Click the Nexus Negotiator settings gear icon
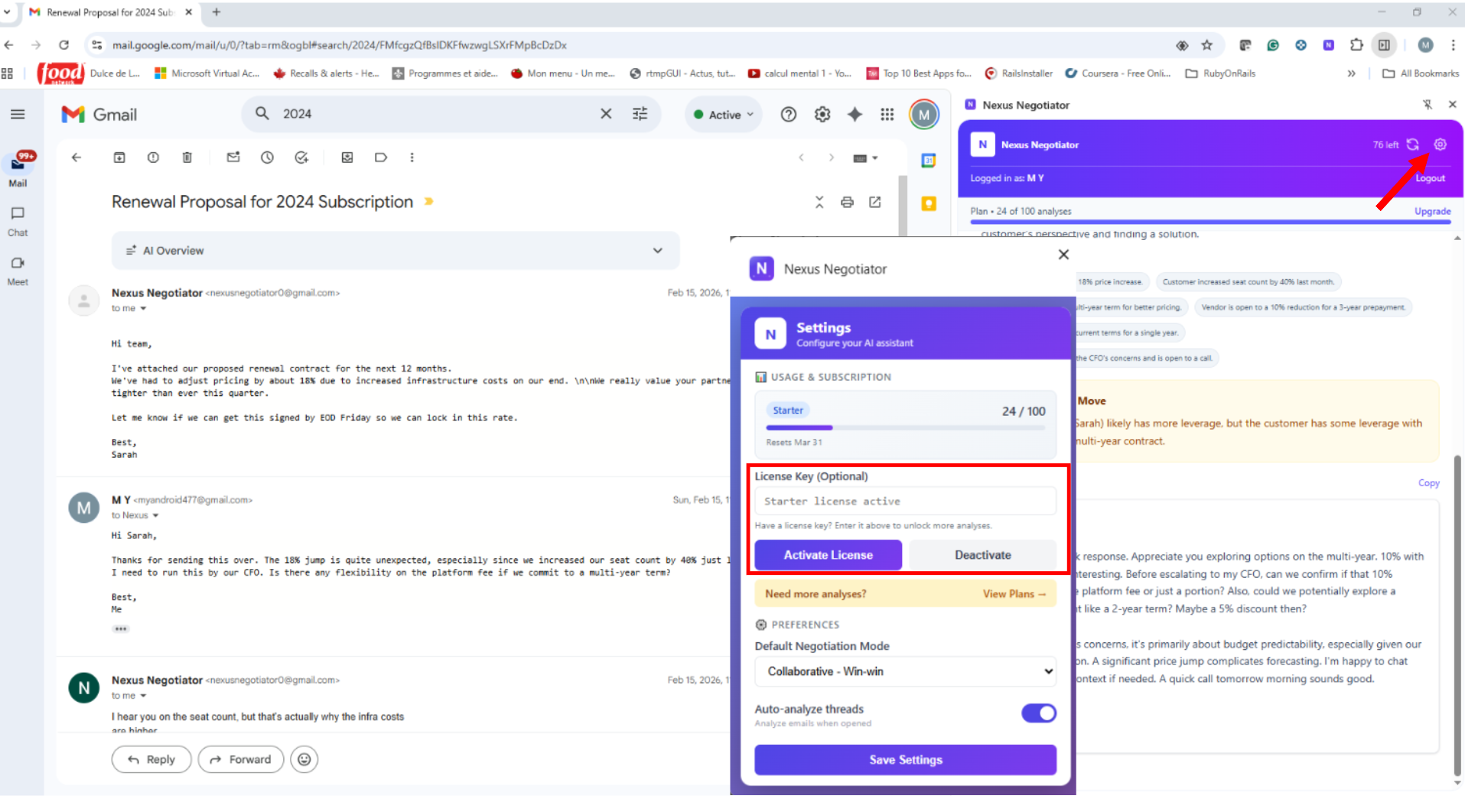Viewport: 1465px width, 812px height. [x=1440, y=145]
